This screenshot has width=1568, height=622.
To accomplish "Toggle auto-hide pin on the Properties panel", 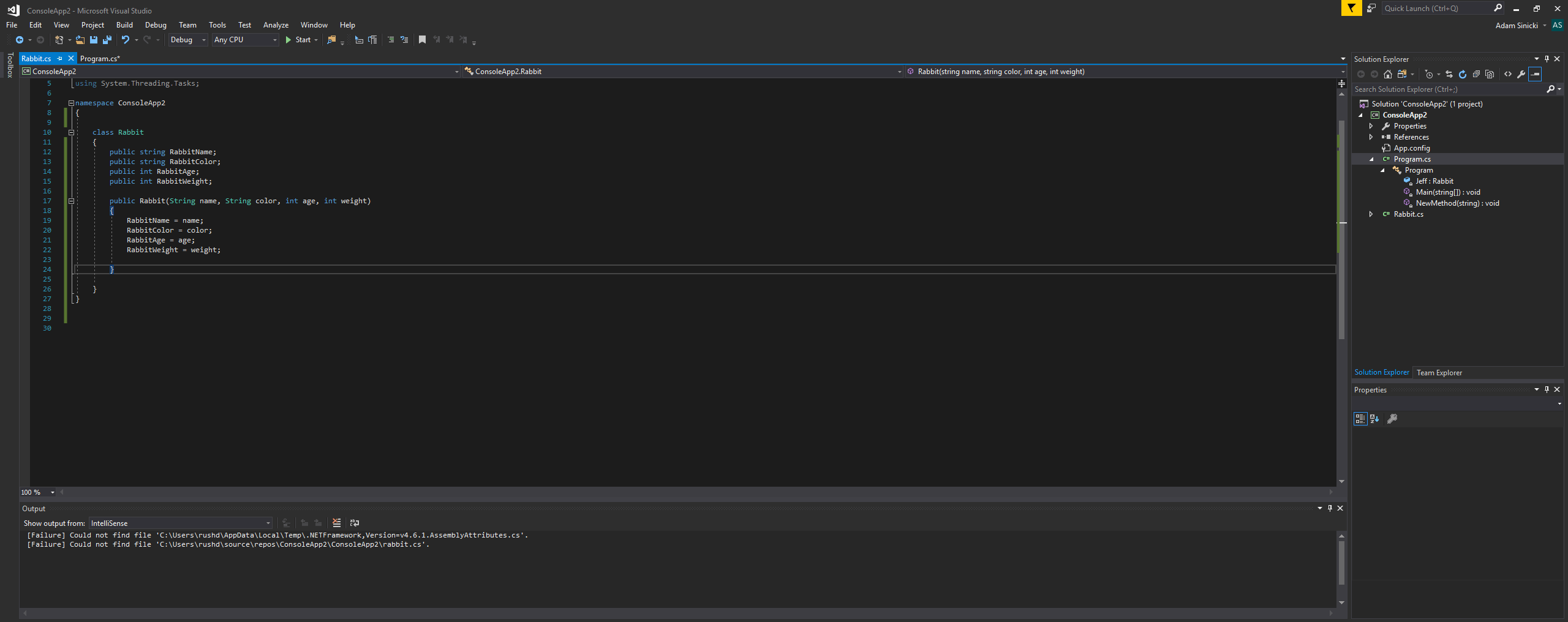I will [x=1547, y=389].
